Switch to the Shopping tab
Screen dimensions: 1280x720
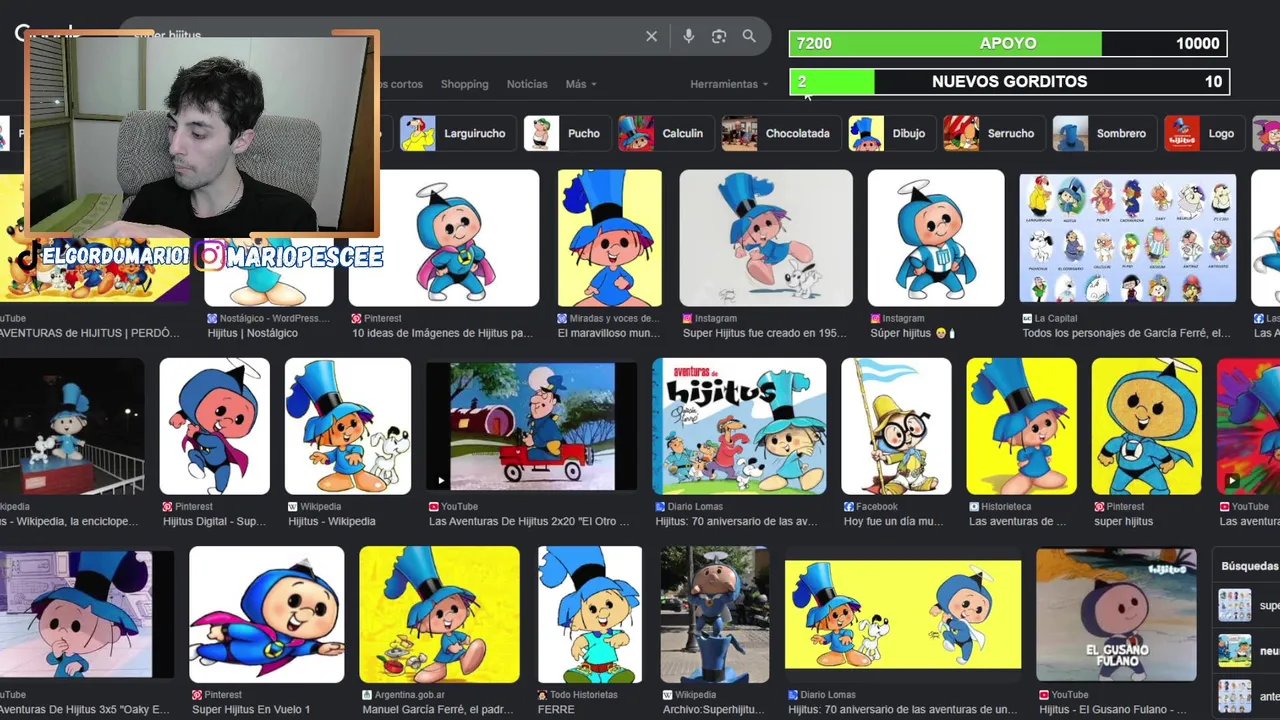pyautogui.click(x=464, y=84)
